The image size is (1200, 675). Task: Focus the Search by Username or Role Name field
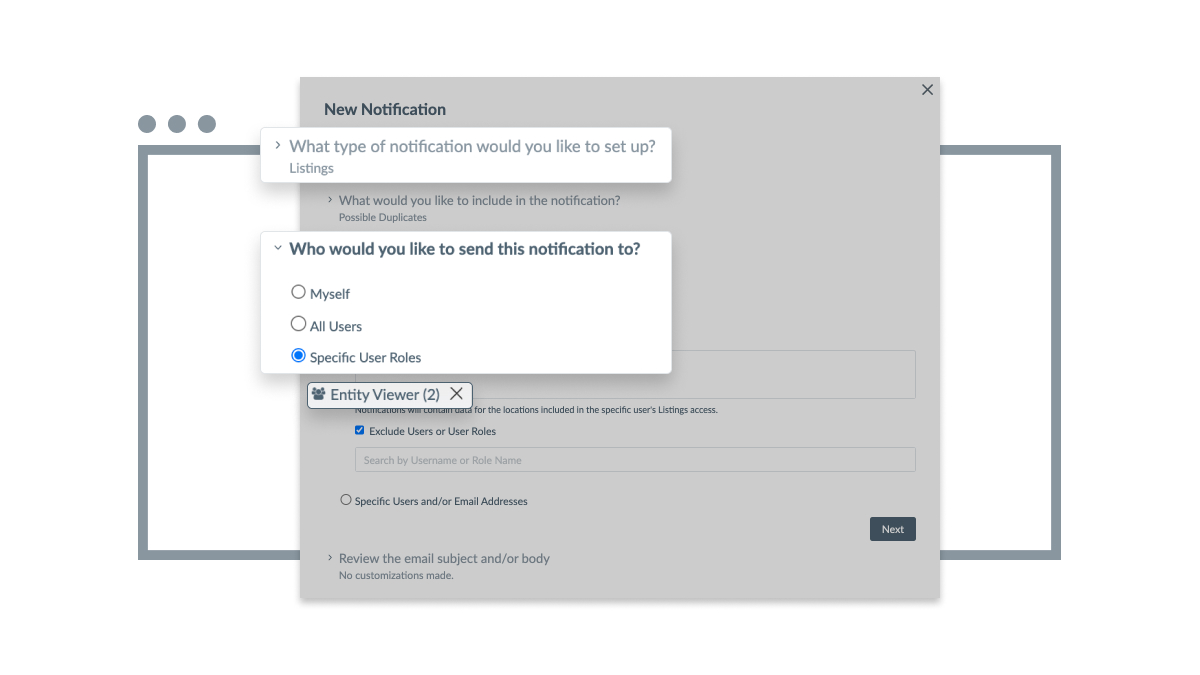point(635,460)
